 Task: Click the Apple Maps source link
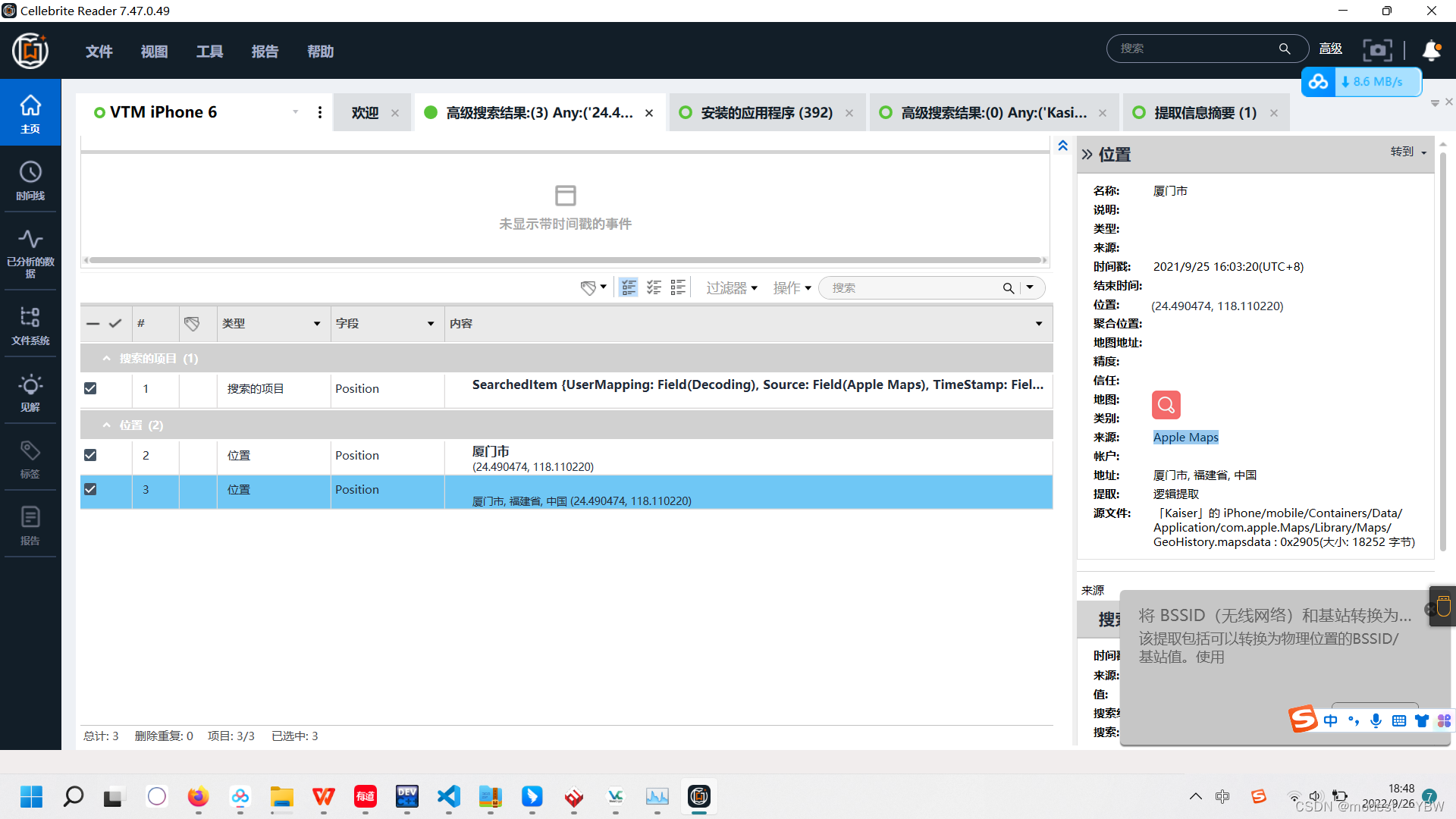(1185, 438)
